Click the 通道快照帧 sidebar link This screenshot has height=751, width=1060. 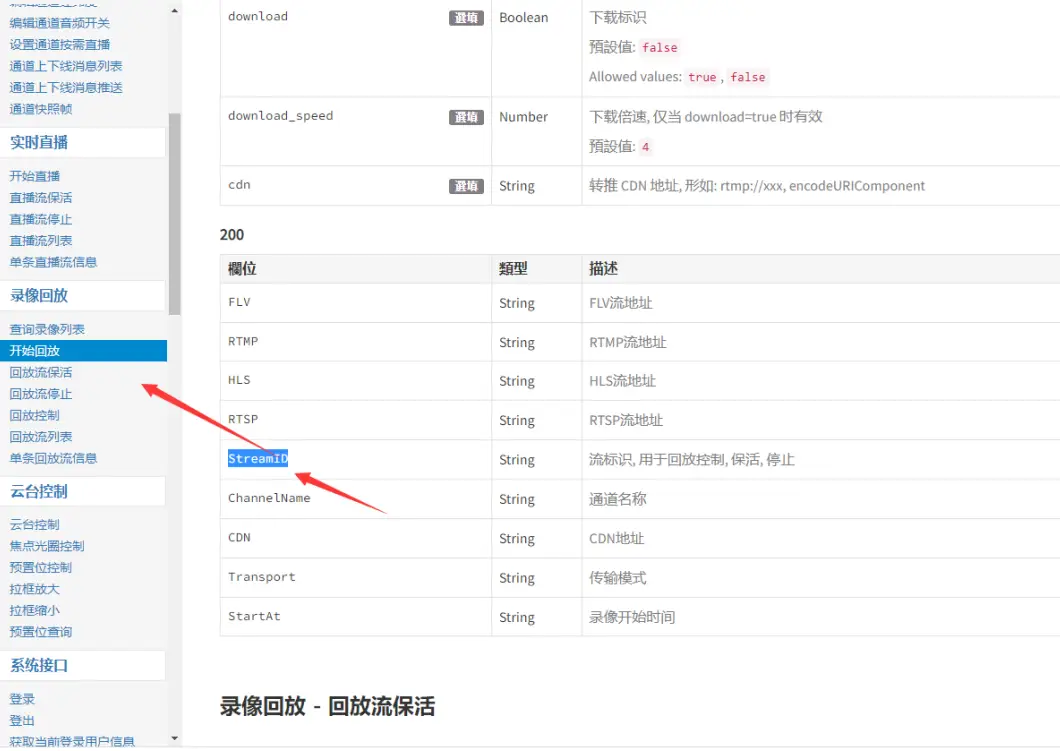pos(41,109)
